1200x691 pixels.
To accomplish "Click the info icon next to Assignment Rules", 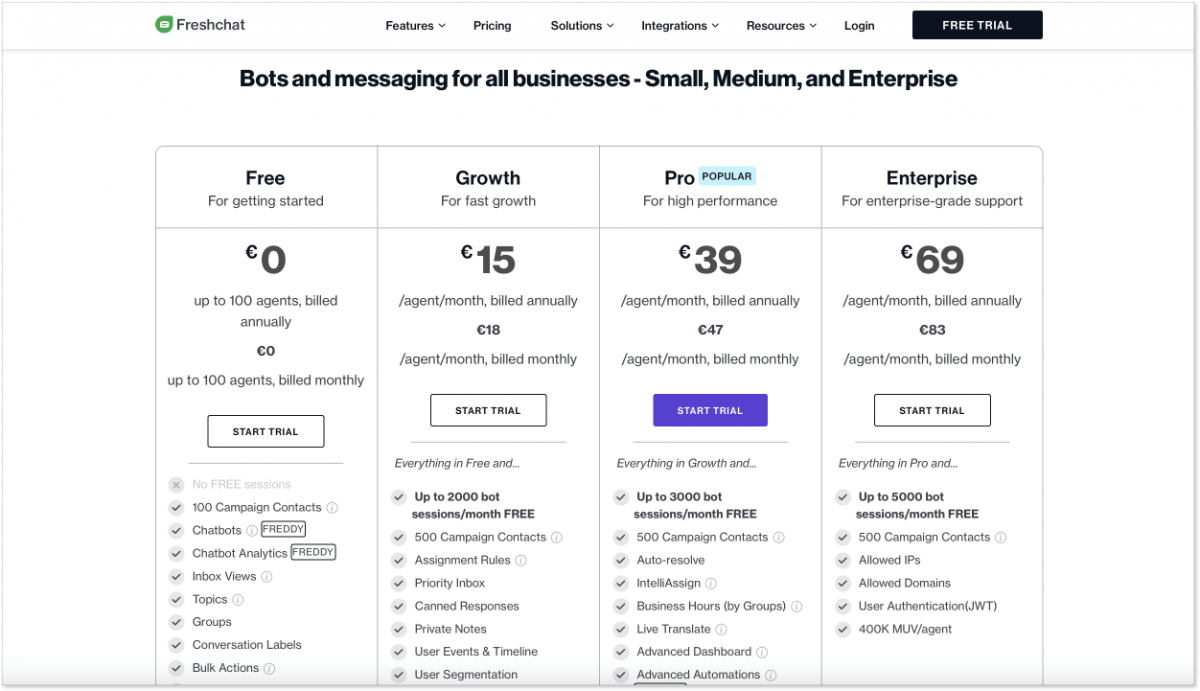I will tap(521, 560).
